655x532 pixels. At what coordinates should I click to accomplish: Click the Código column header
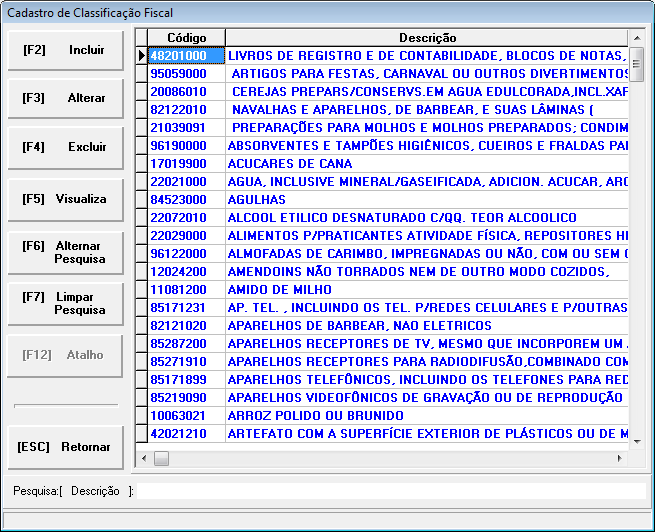[186, 37]
